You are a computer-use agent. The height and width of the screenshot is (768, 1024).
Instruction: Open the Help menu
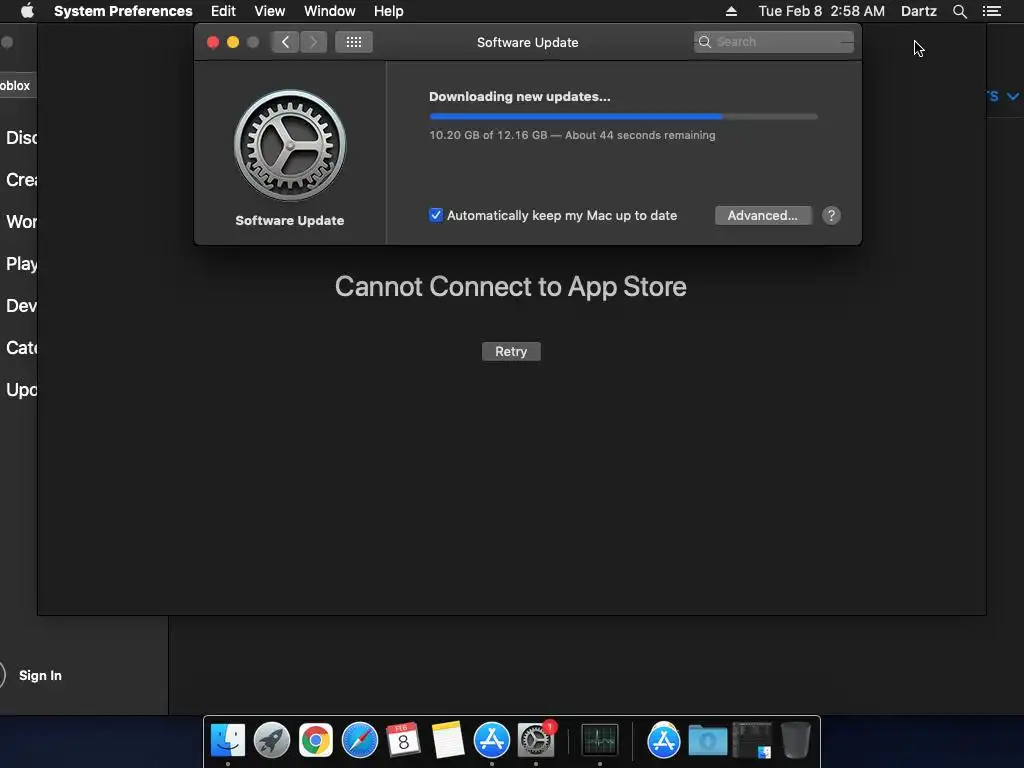coord(389,11)
